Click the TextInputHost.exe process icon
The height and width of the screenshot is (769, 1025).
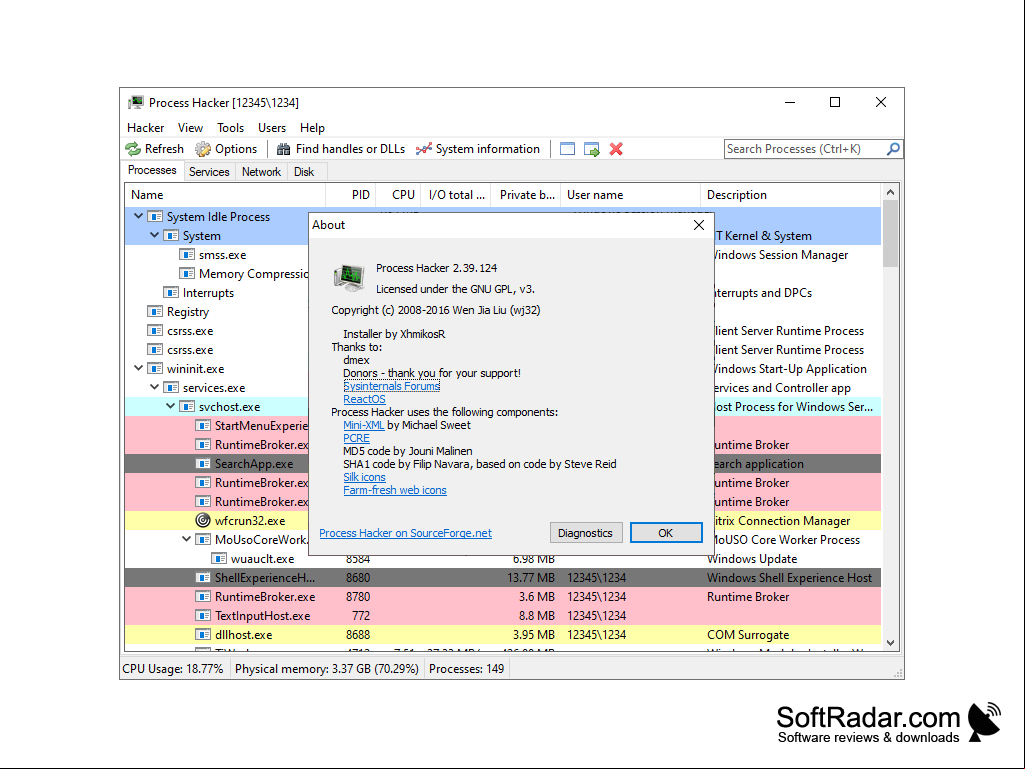[x=203, y=615]
